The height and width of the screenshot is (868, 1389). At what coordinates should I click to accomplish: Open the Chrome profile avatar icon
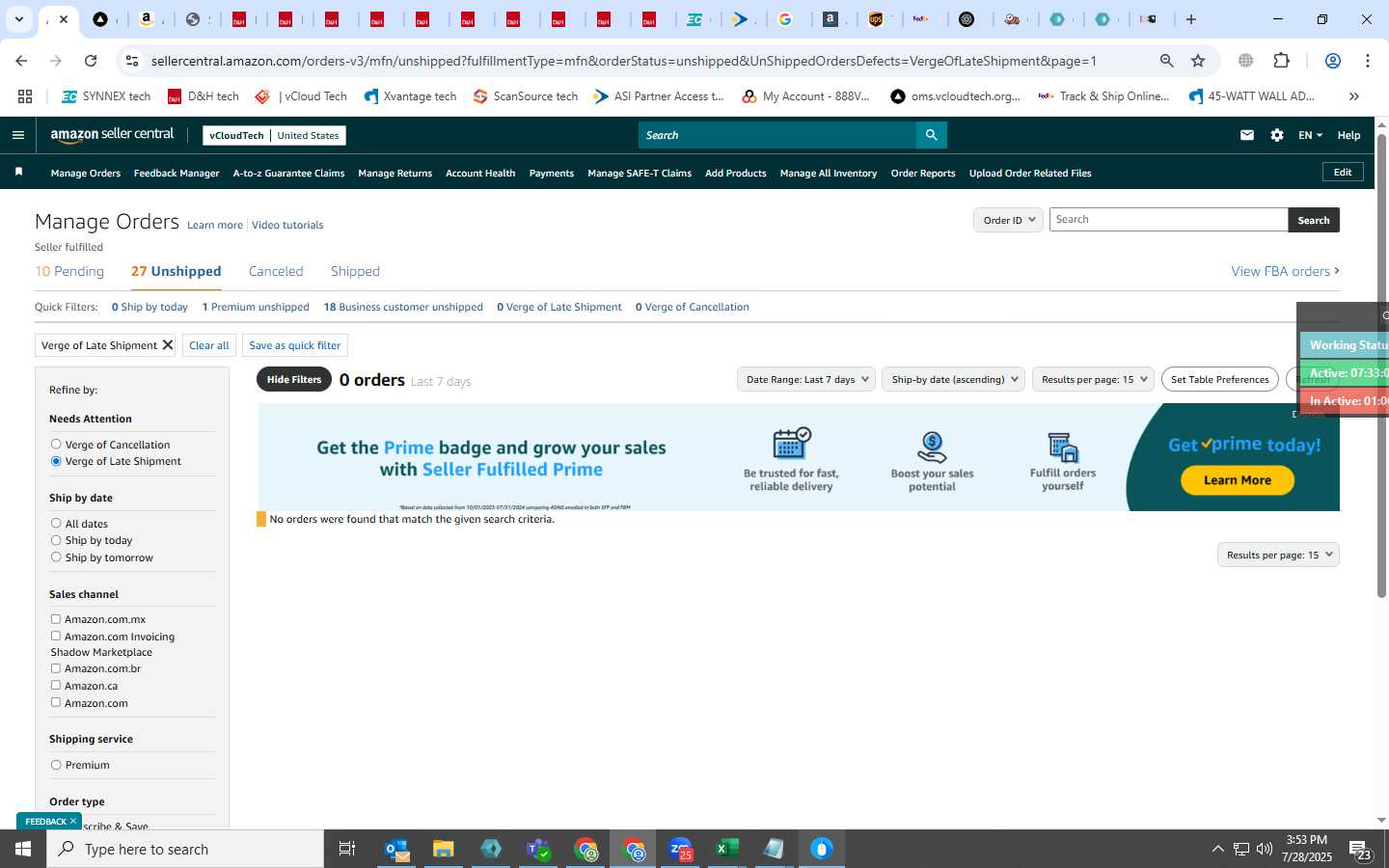point(1333,61)
